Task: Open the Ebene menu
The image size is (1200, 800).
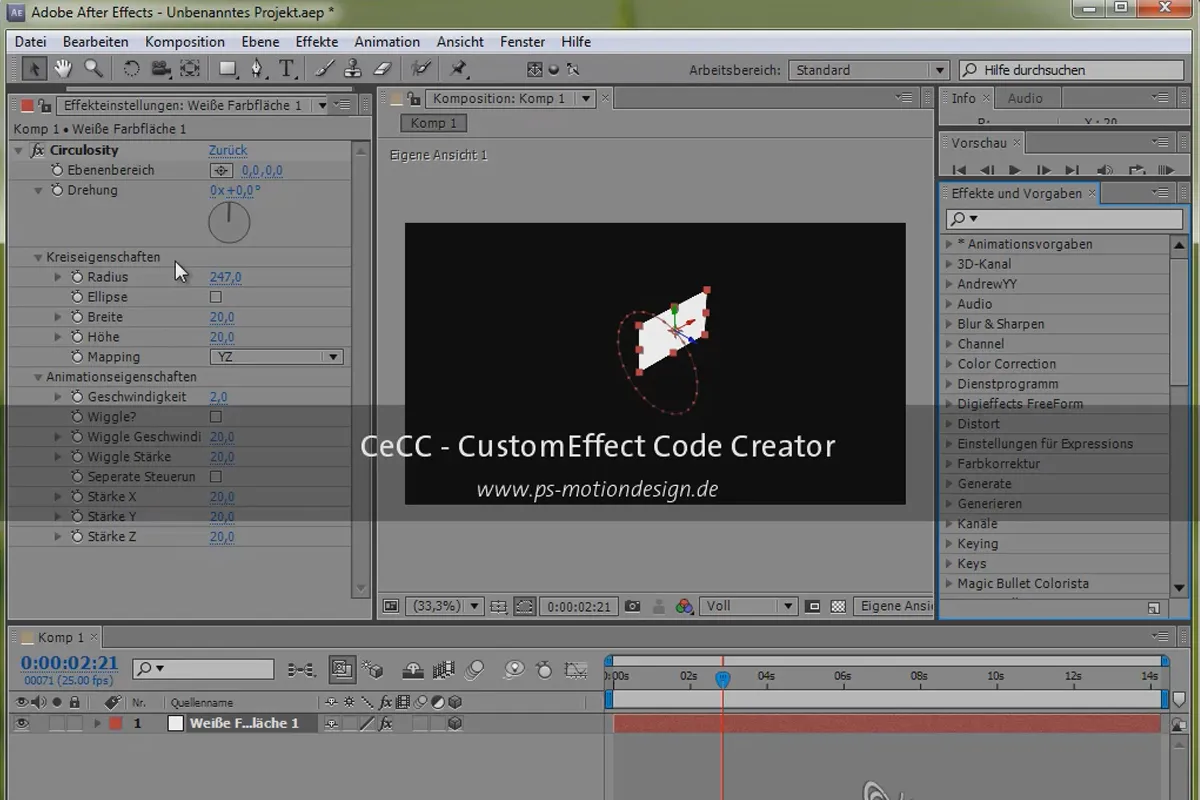Action: click(260, 42)
